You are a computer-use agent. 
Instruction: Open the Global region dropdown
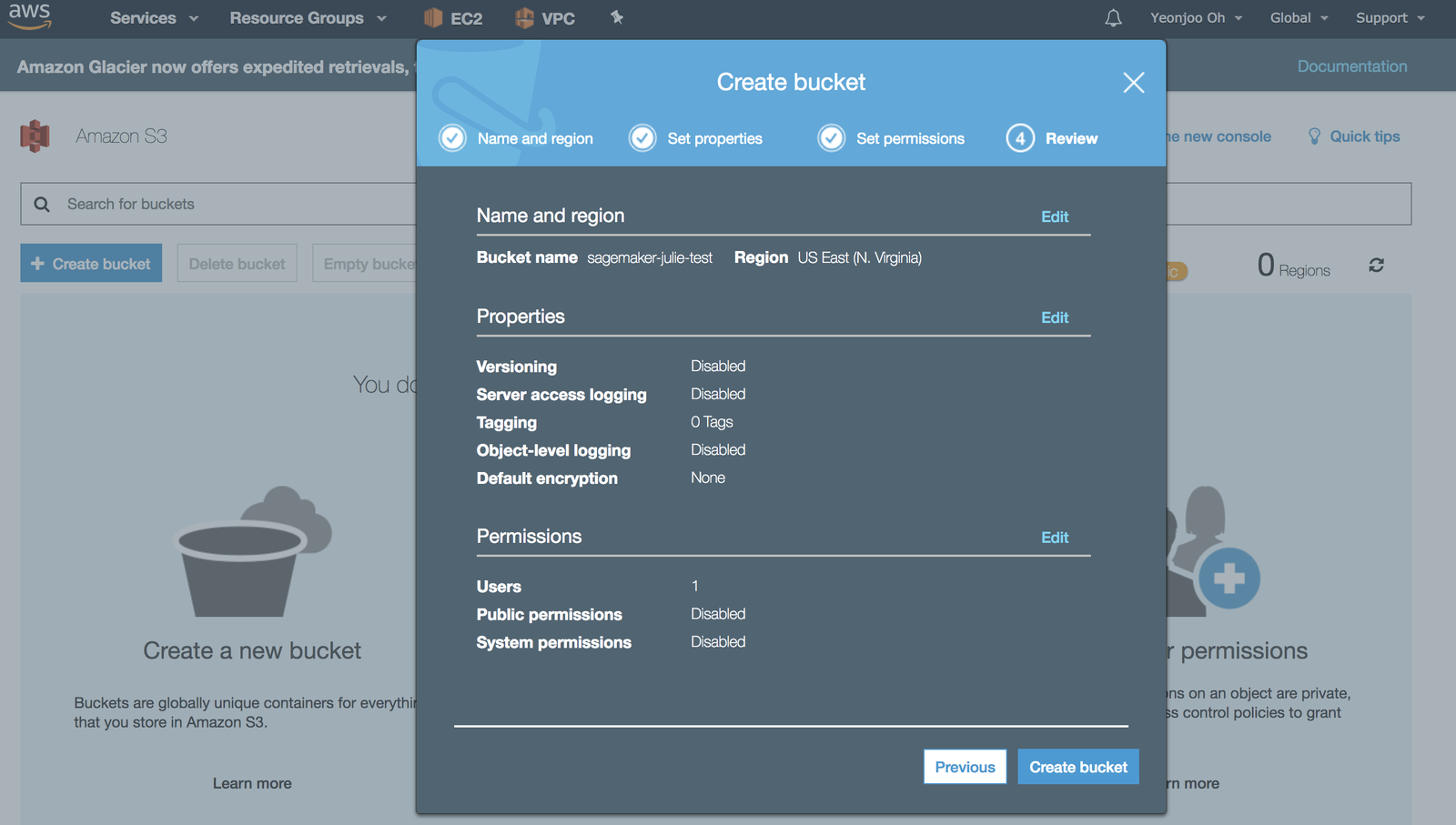pyautogui.click(x=1299, y=18)
